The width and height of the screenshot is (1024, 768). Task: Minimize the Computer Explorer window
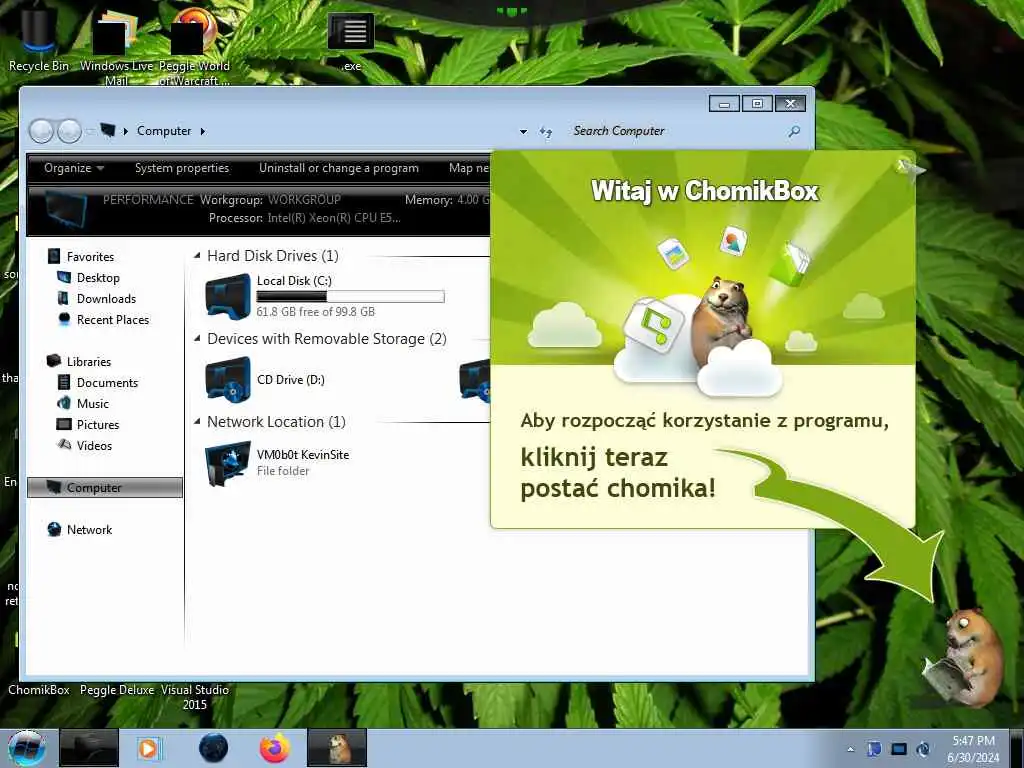point(724,104)
